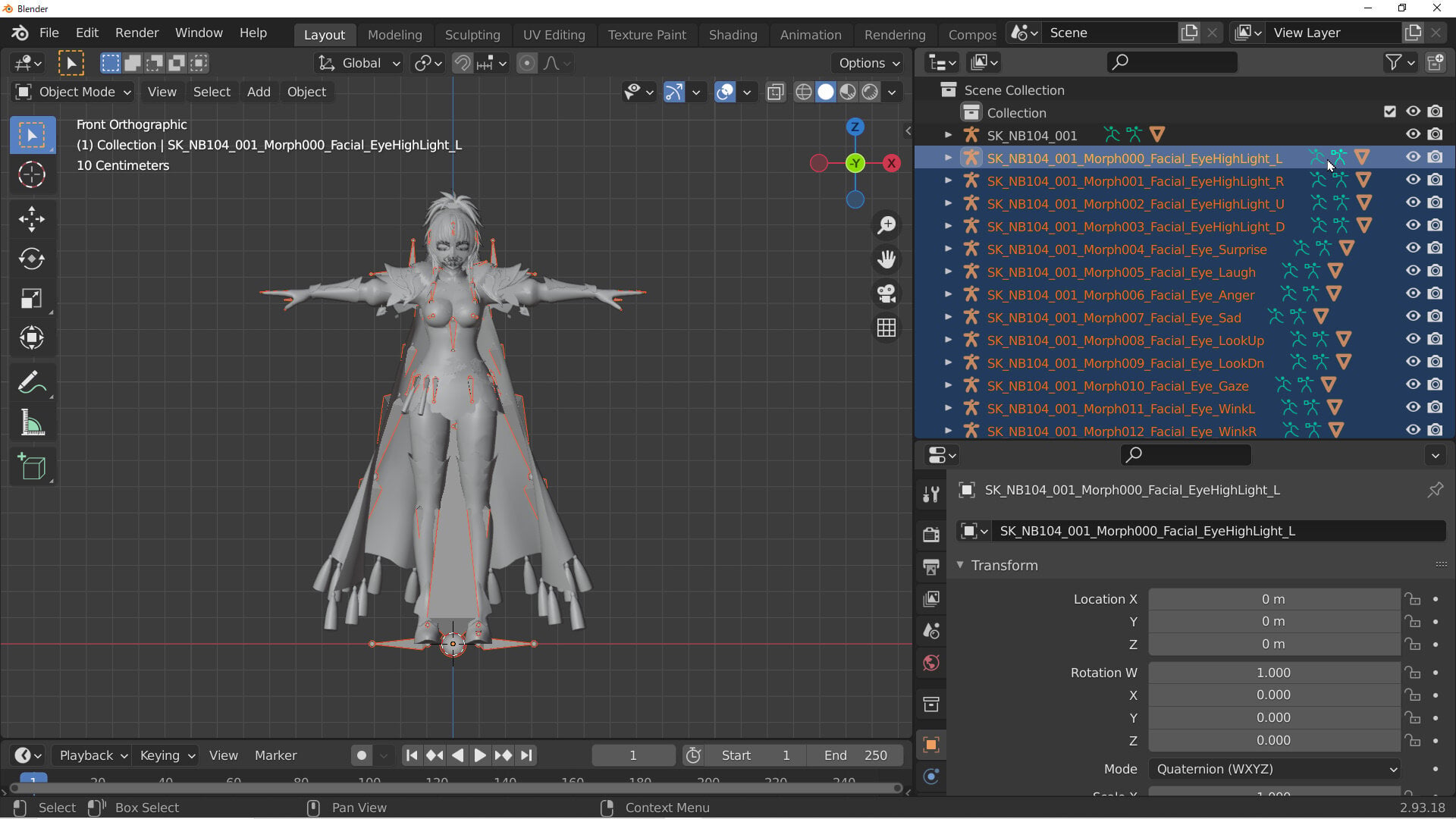Select the Rotate tool

click(32, 259)
